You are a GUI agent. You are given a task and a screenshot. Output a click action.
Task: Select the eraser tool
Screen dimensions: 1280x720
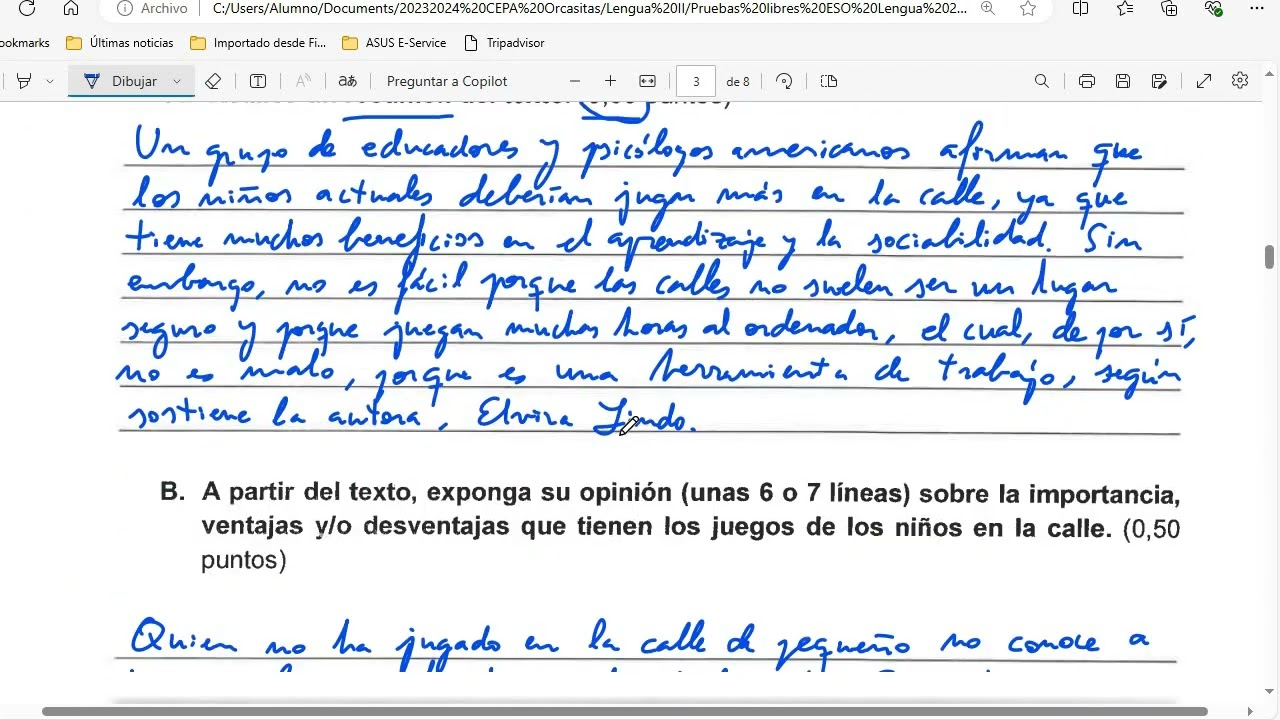(213, 81)
